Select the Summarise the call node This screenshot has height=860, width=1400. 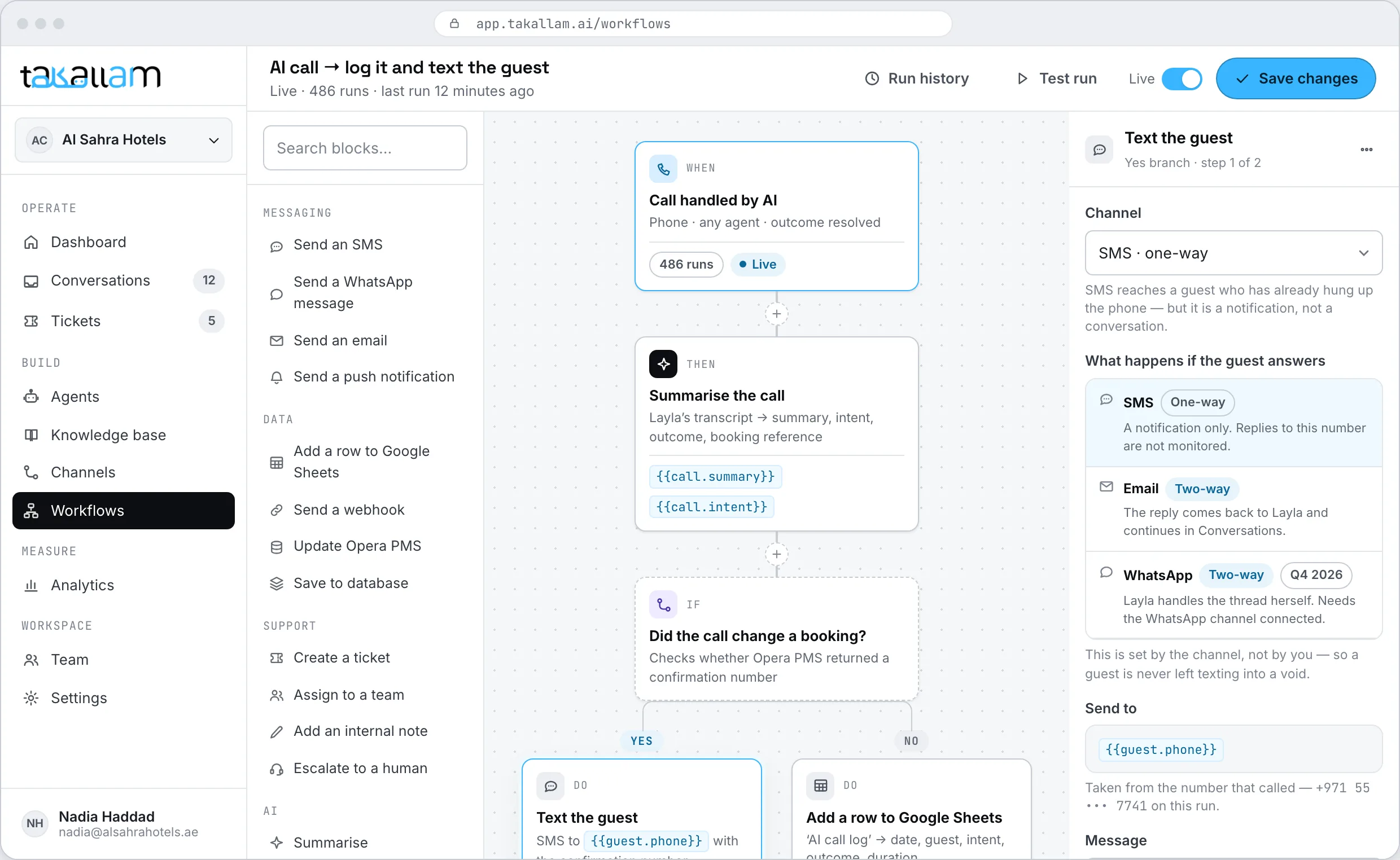coord(777,434)
